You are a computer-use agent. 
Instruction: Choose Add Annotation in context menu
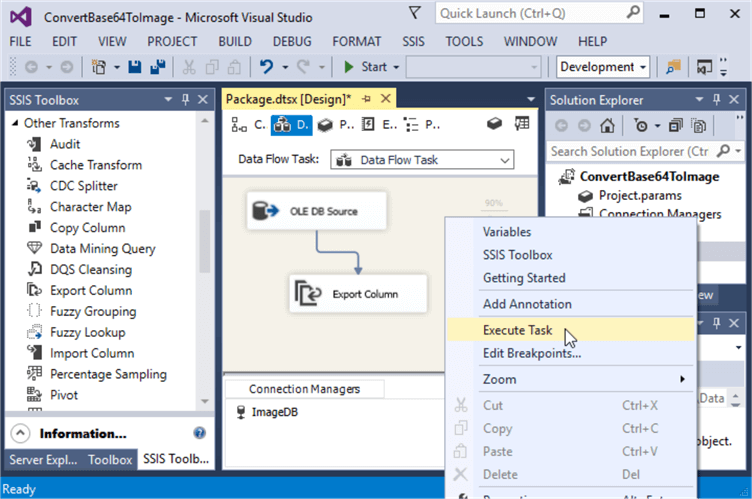(x=571, y=304)
